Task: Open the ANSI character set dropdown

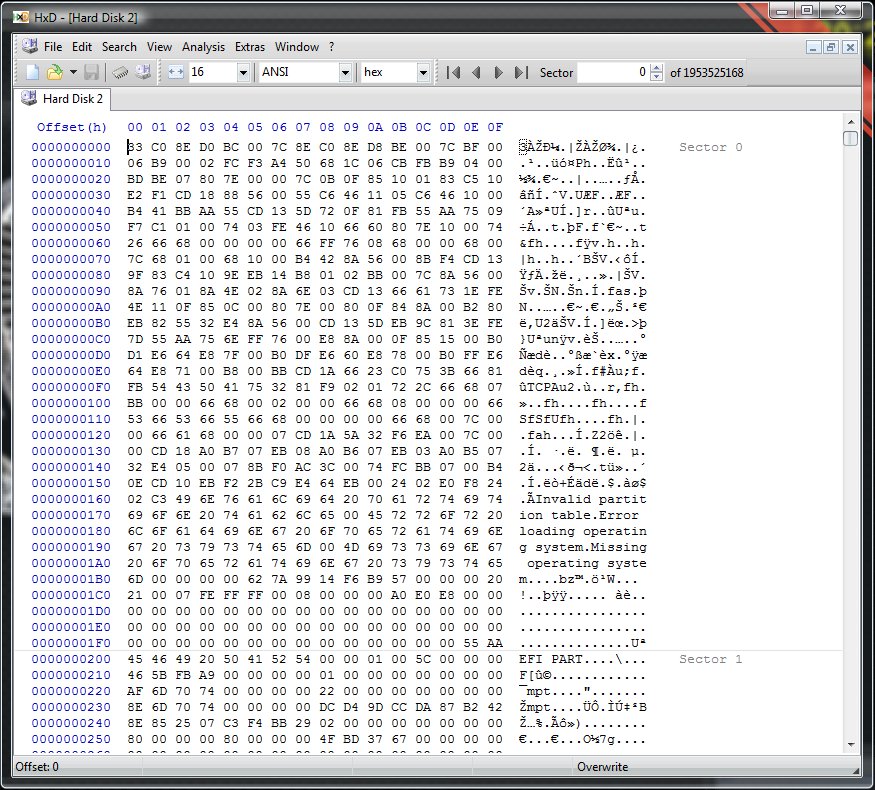Action: [345, 73]
